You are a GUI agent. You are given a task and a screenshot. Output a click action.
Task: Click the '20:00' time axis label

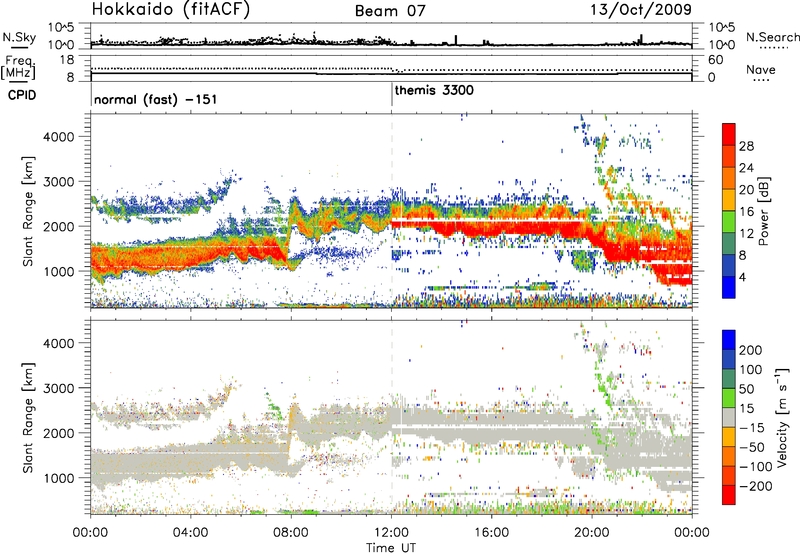tap(592, 533)
